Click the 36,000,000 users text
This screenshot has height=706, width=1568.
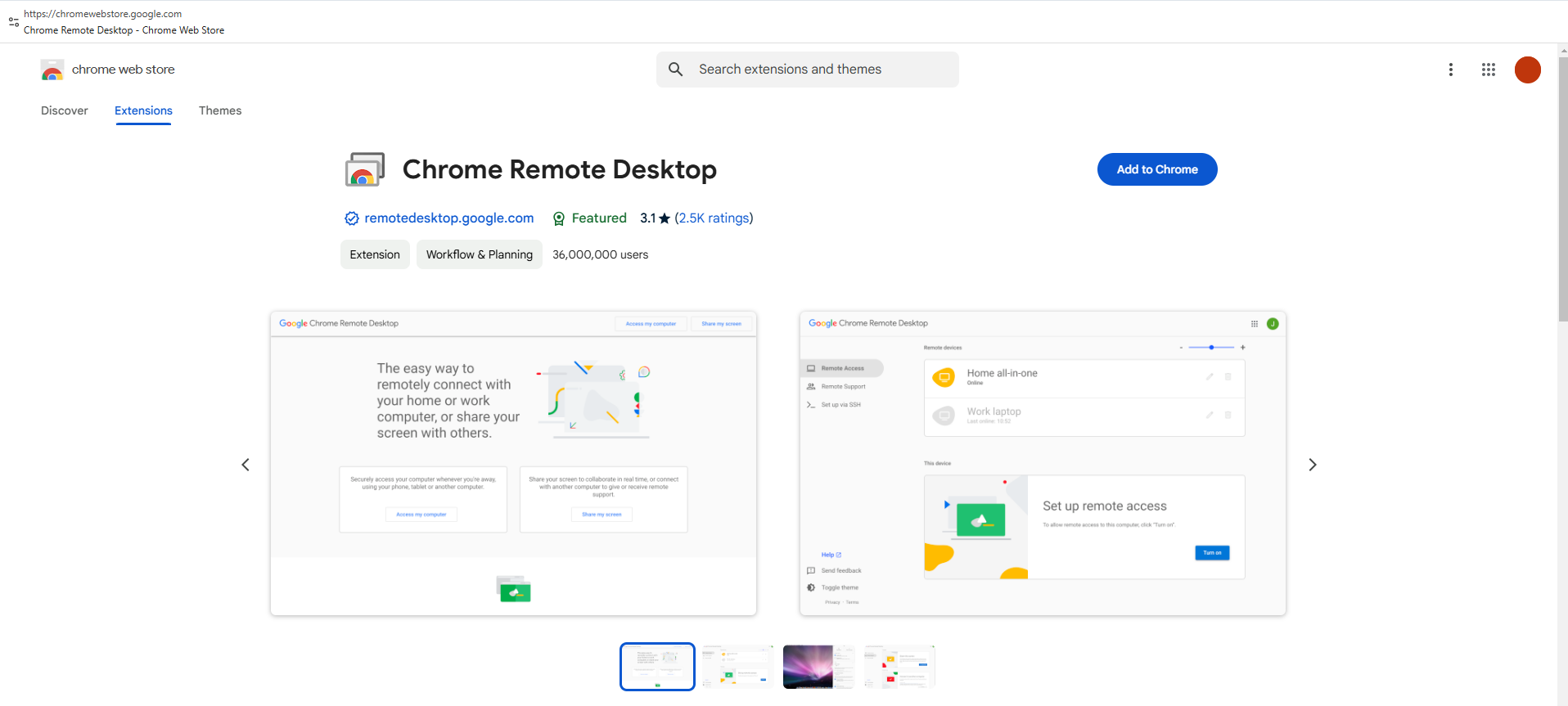click(600, 254)
